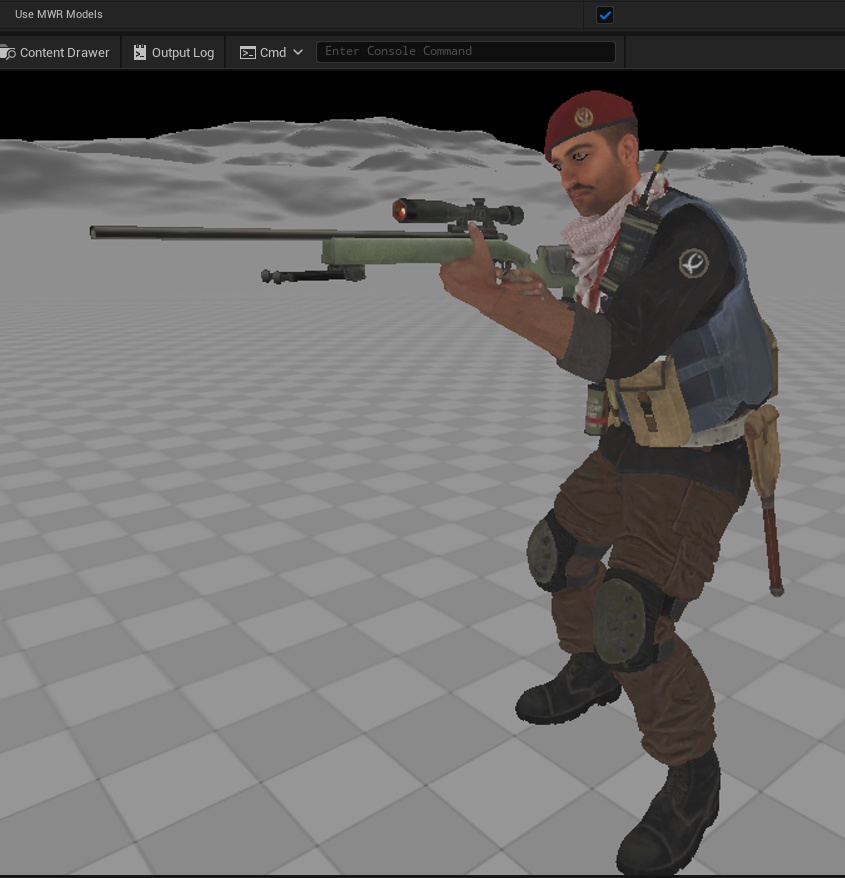Focus the Enter Console Command field
Image resolution: width=845 pixels, height=878 pixels.
[x=465, y=52]
